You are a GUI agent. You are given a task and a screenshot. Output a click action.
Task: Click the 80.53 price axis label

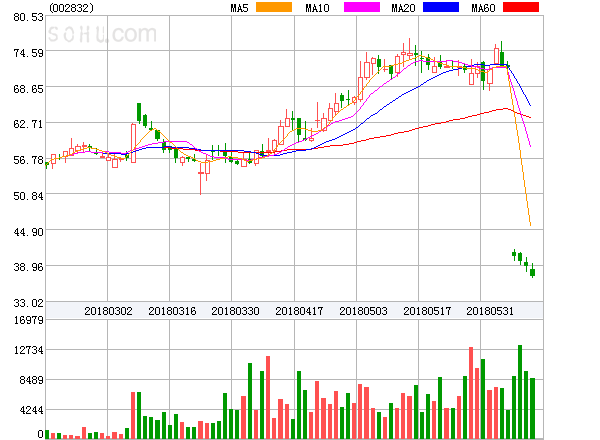pos(28,17)
